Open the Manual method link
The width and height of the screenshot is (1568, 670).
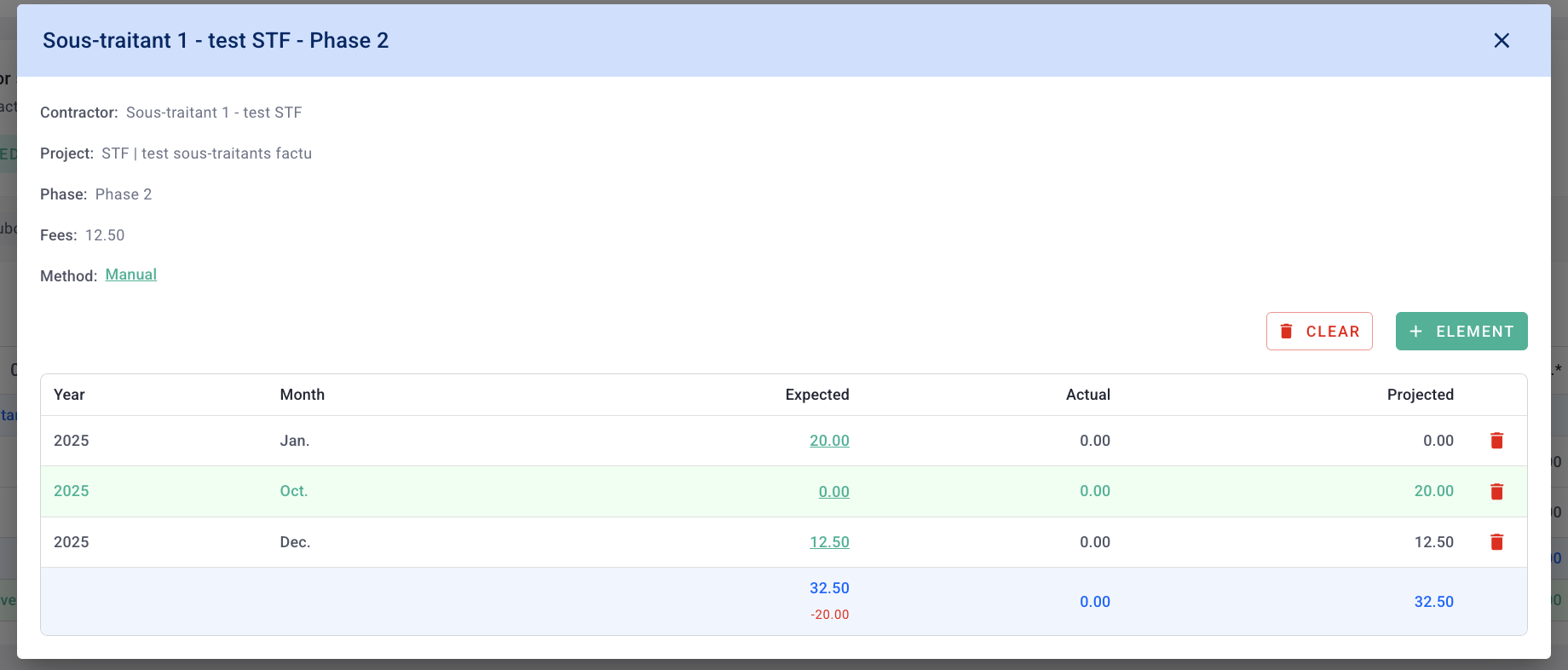point(131,274)
